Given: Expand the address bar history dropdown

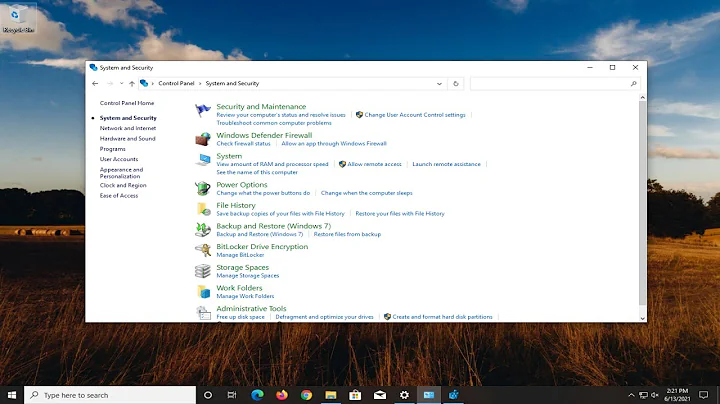Looking at the screenshot, I should (x=439, y=84).
